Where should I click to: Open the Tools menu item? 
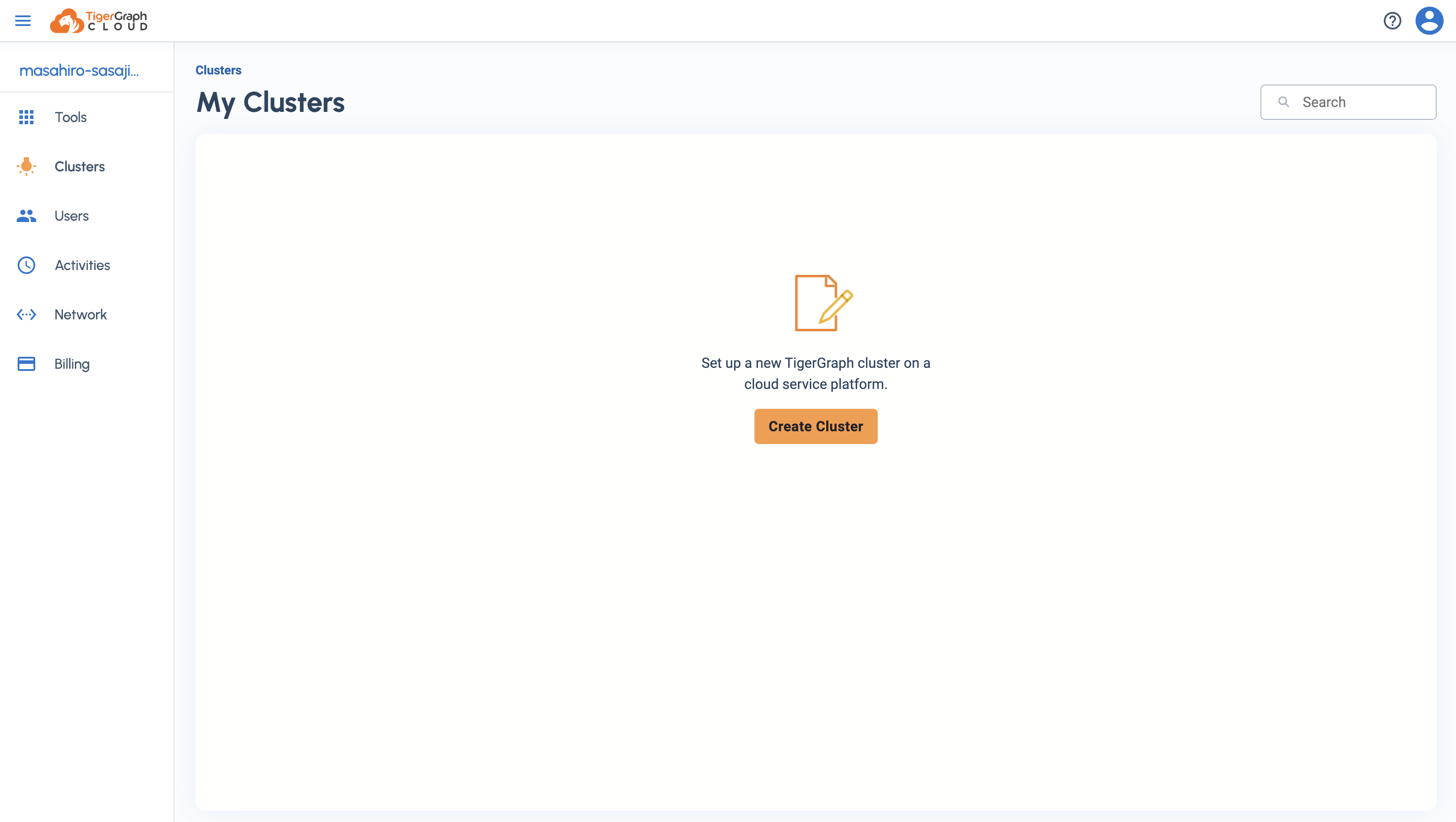(70, 117)
